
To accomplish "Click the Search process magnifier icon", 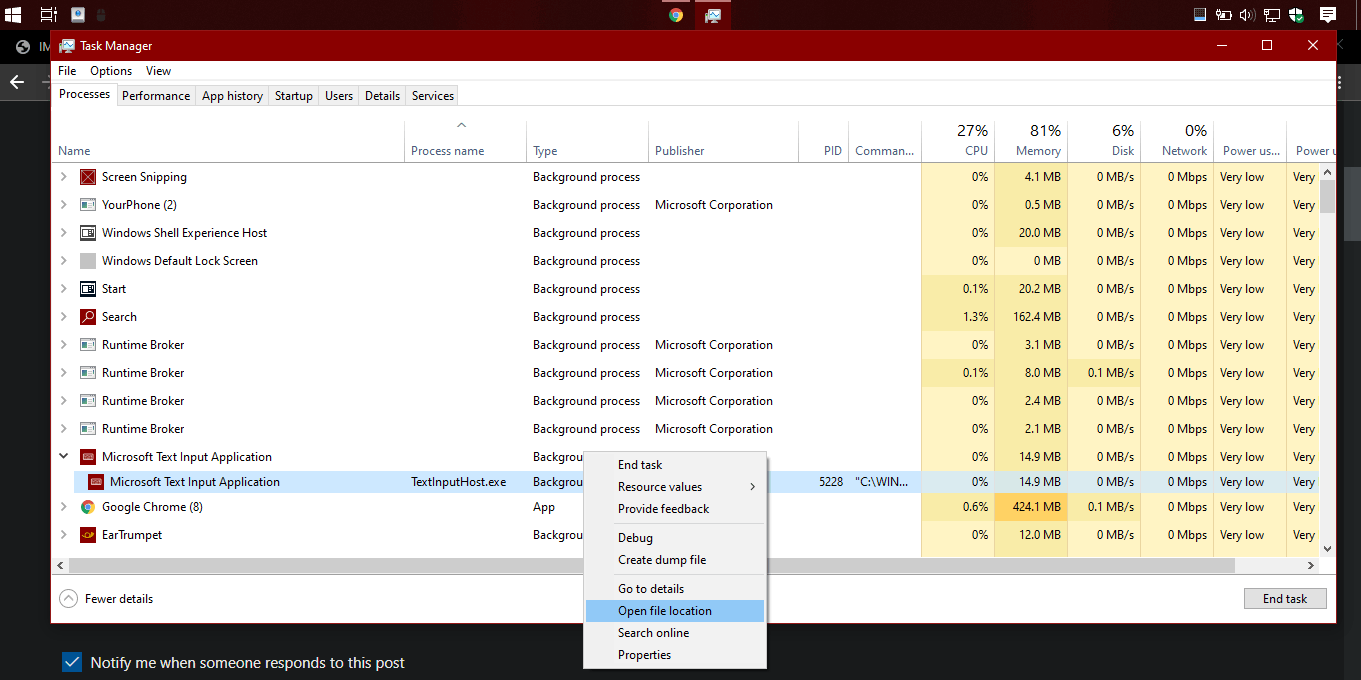I will click(88, 317).
